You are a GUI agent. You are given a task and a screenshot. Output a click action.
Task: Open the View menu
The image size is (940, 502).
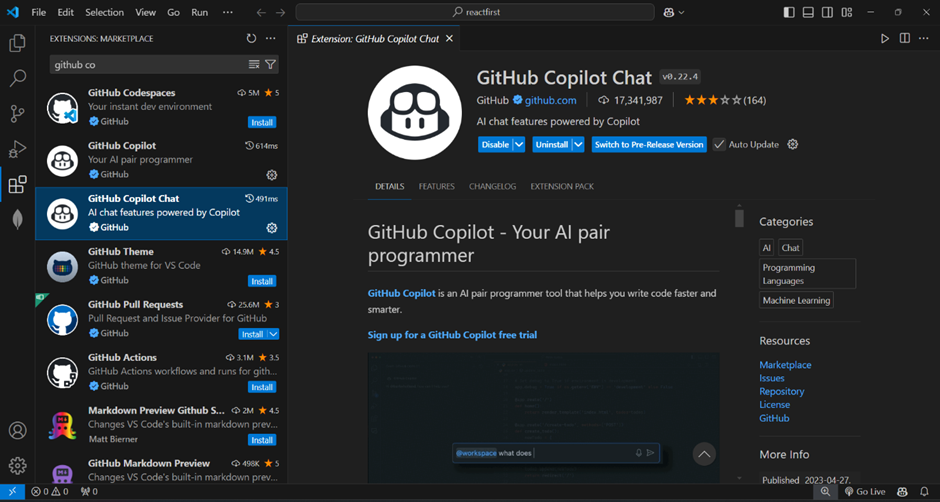tap(146, 12)
